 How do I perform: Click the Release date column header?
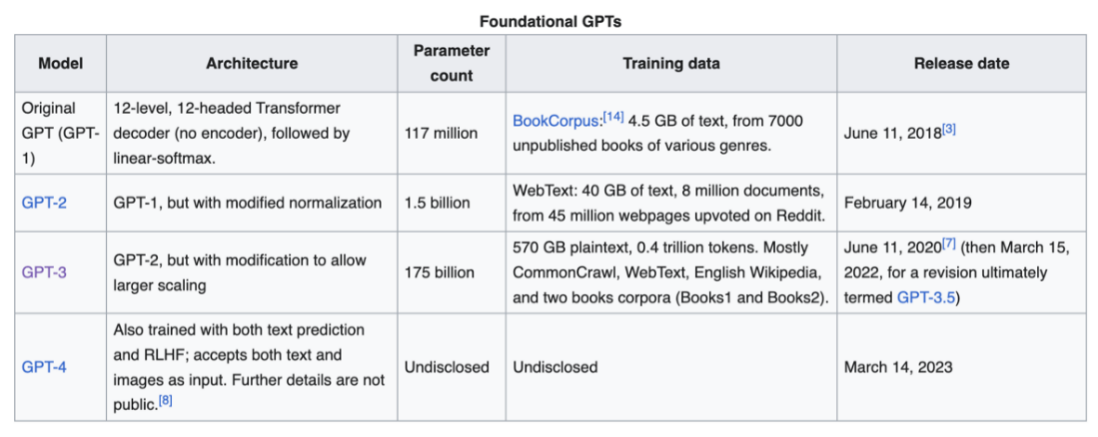[960, 63]
